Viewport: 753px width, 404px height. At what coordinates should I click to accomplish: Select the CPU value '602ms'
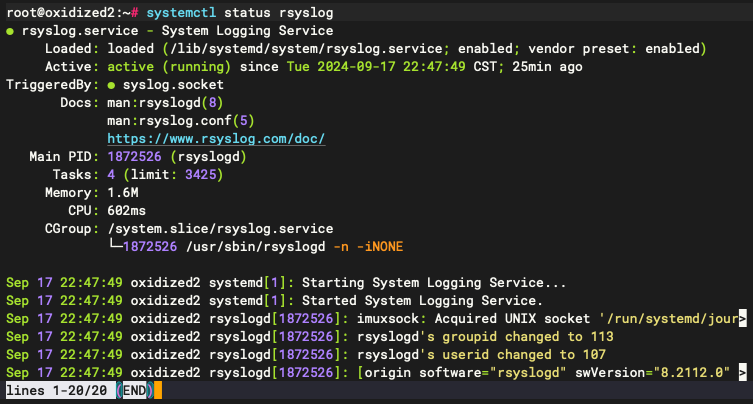(x=126, y=210)
